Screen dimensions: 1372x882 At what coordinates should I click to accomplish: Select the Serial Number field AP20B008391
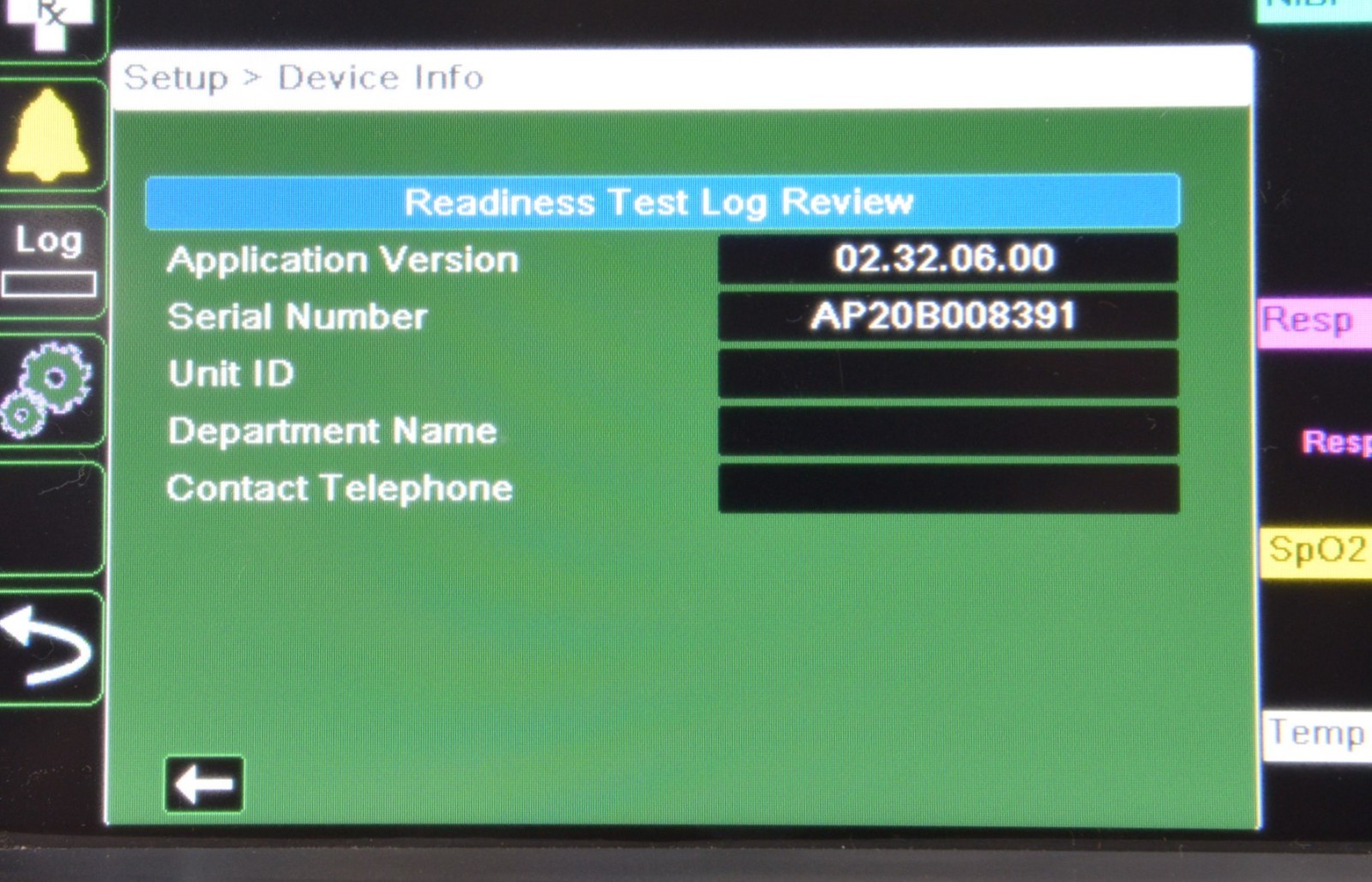coord(947,316)
